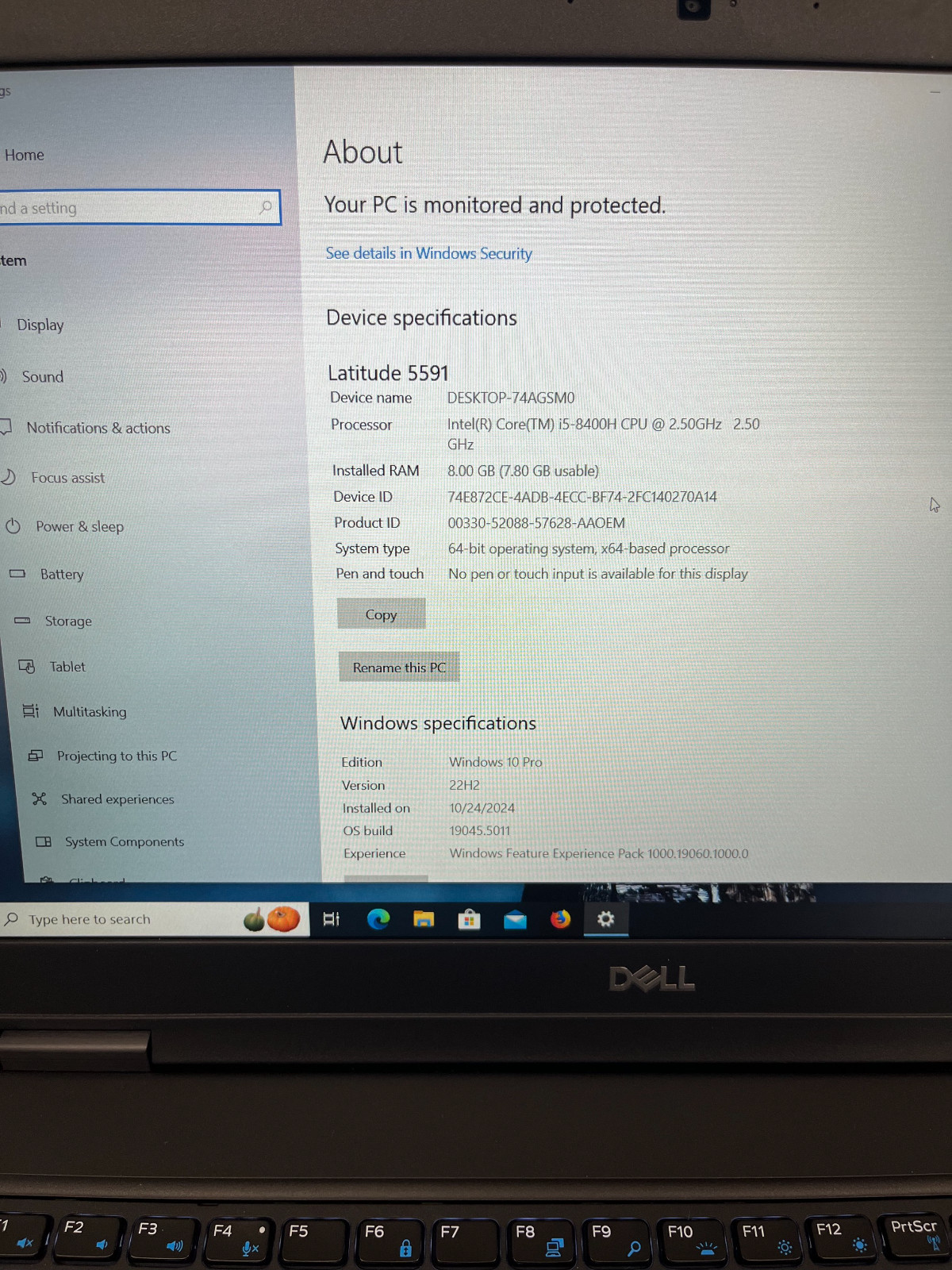Screen dimensions: 952x1270
Task: Open Focus assist settings
Action: [68, 478]
